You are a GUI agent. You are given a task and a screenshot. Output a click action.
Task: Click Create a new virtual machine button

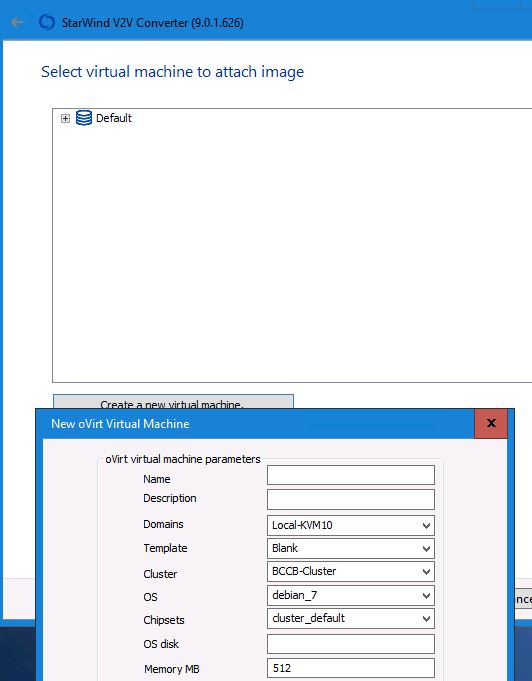coord(173,402)
